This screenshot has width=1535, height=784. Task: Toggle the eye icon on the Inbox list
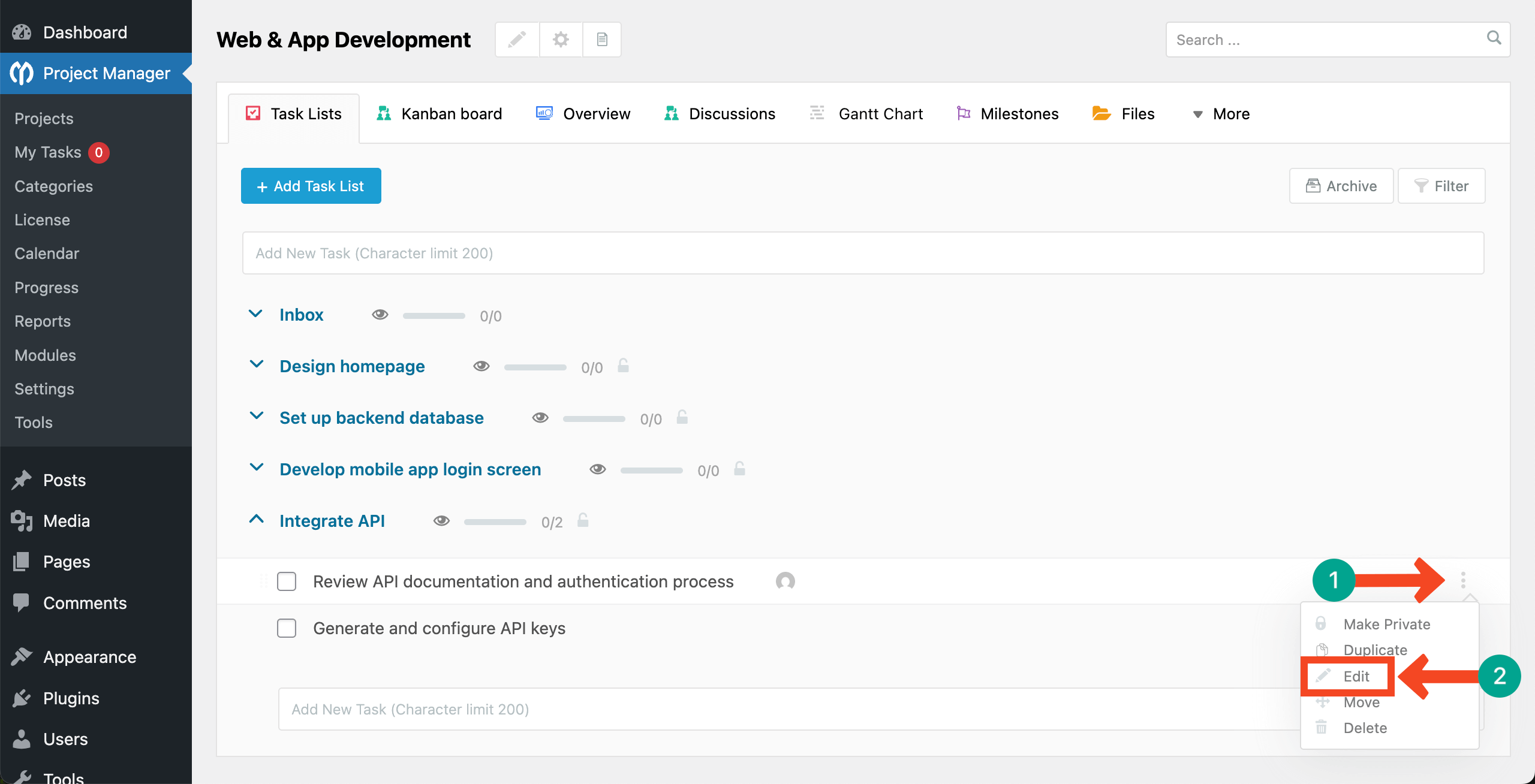[x=380, y=315]
